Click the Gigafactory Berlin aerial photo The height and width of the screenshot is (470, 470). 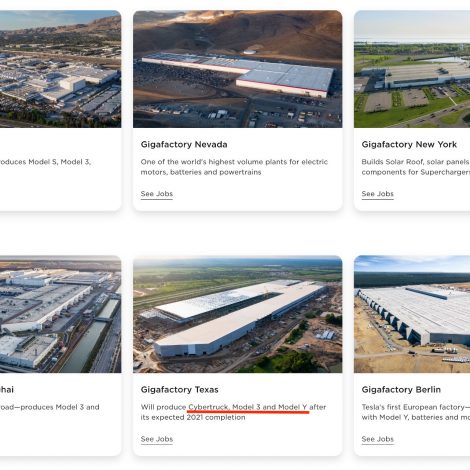pyautogui.click(x=412, y=314)
